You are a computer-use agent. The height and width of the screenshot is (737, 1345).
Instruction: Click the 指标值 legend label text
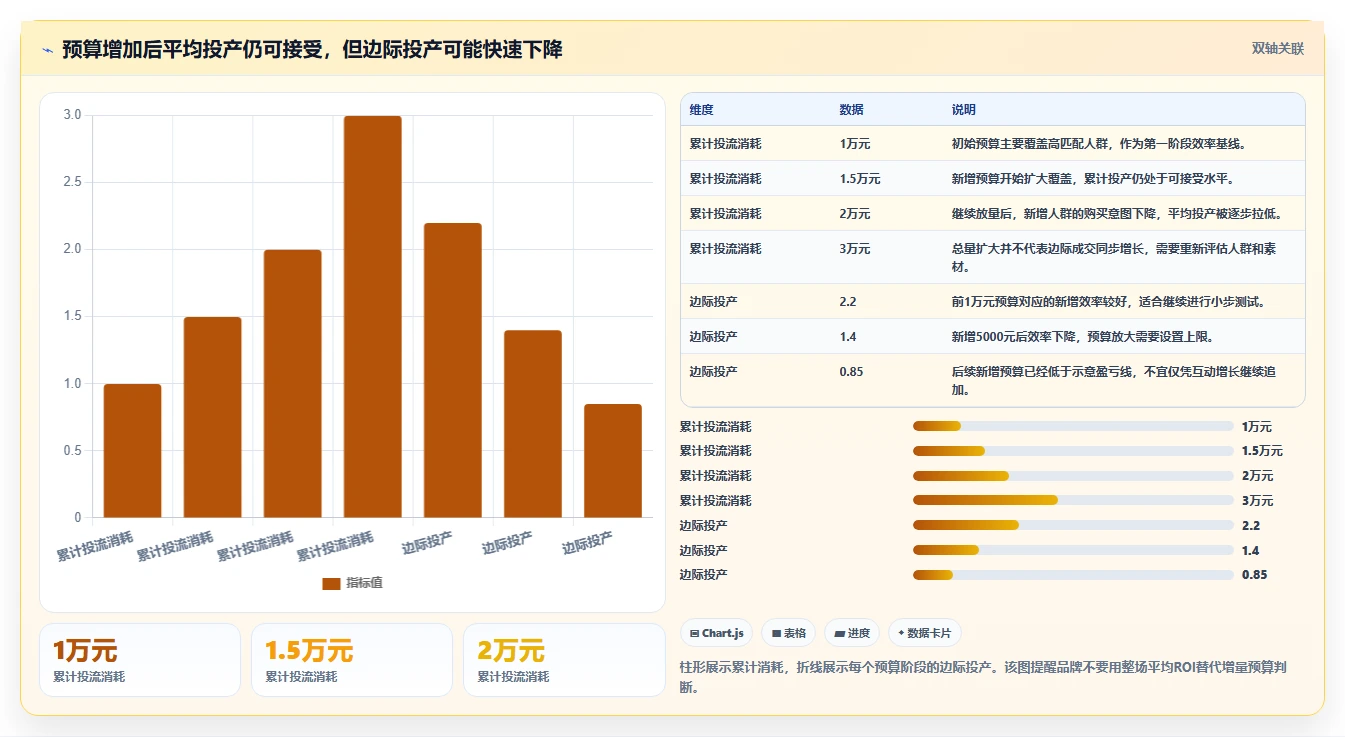tap(364, 584)
